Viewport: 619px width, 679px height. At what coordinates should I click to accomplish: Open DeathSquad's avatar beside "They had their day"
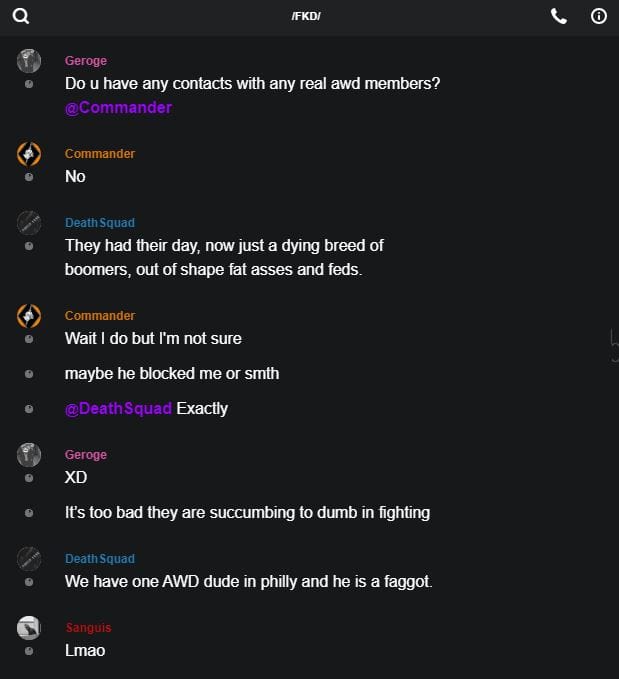click(x=29, y=223)
